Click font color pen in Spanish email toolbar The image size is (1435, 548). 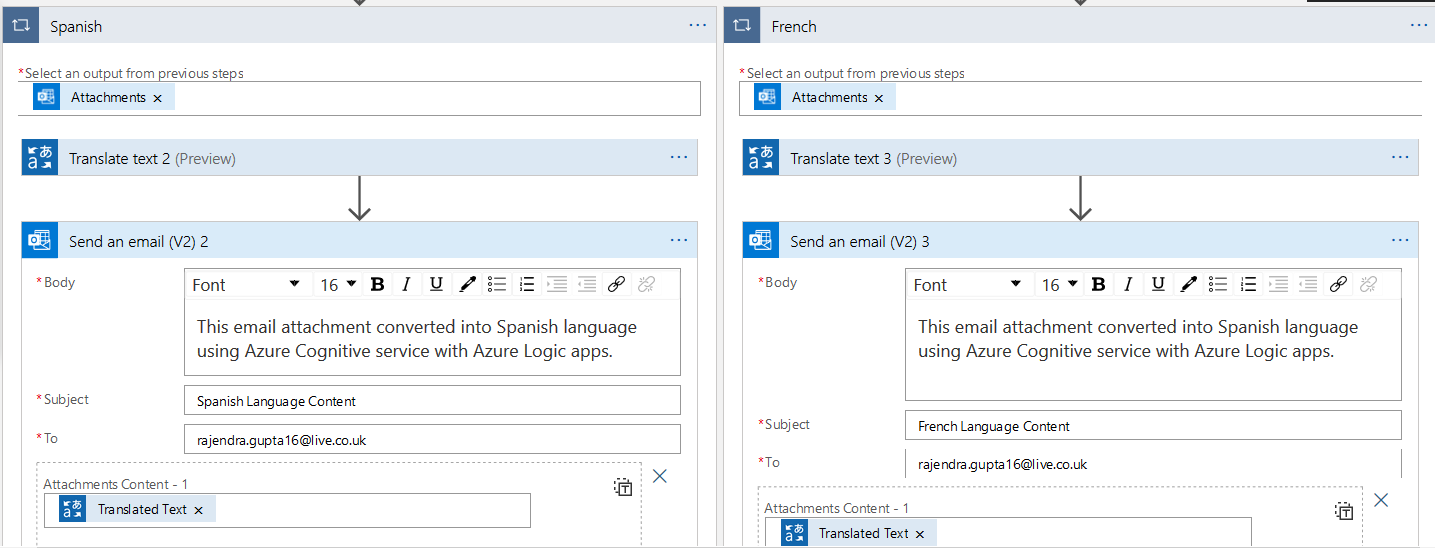(x=467, y=285)
